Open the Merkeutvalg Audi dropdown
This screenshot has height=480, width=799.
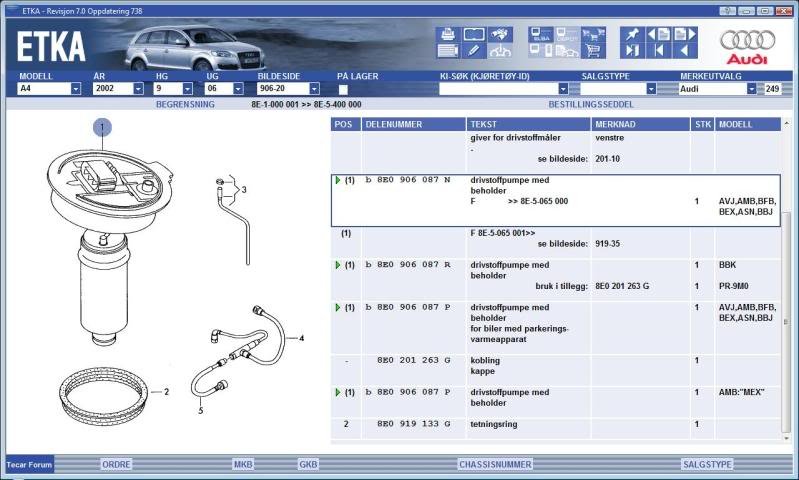[752, 89]
